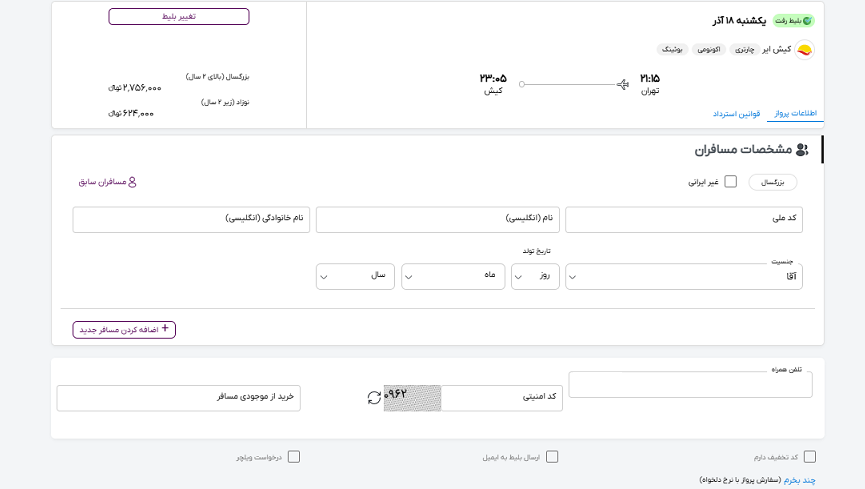Toggle درخواست ویلچر checkbox
This screenshot has height=489, width=865.
tap(294, 457)
